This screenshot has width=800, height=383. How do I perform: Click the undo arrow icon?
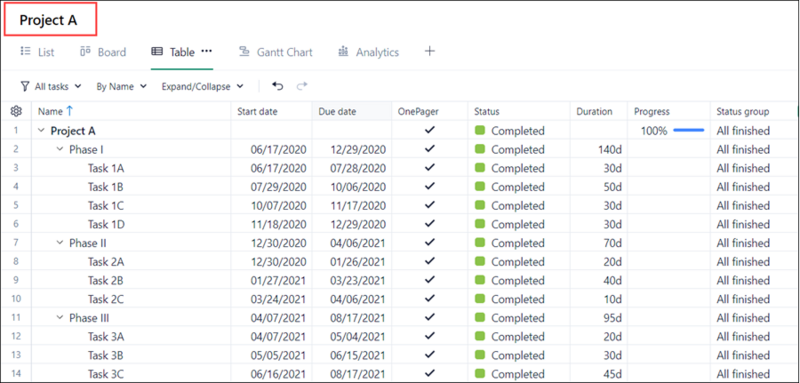point(278,86)
